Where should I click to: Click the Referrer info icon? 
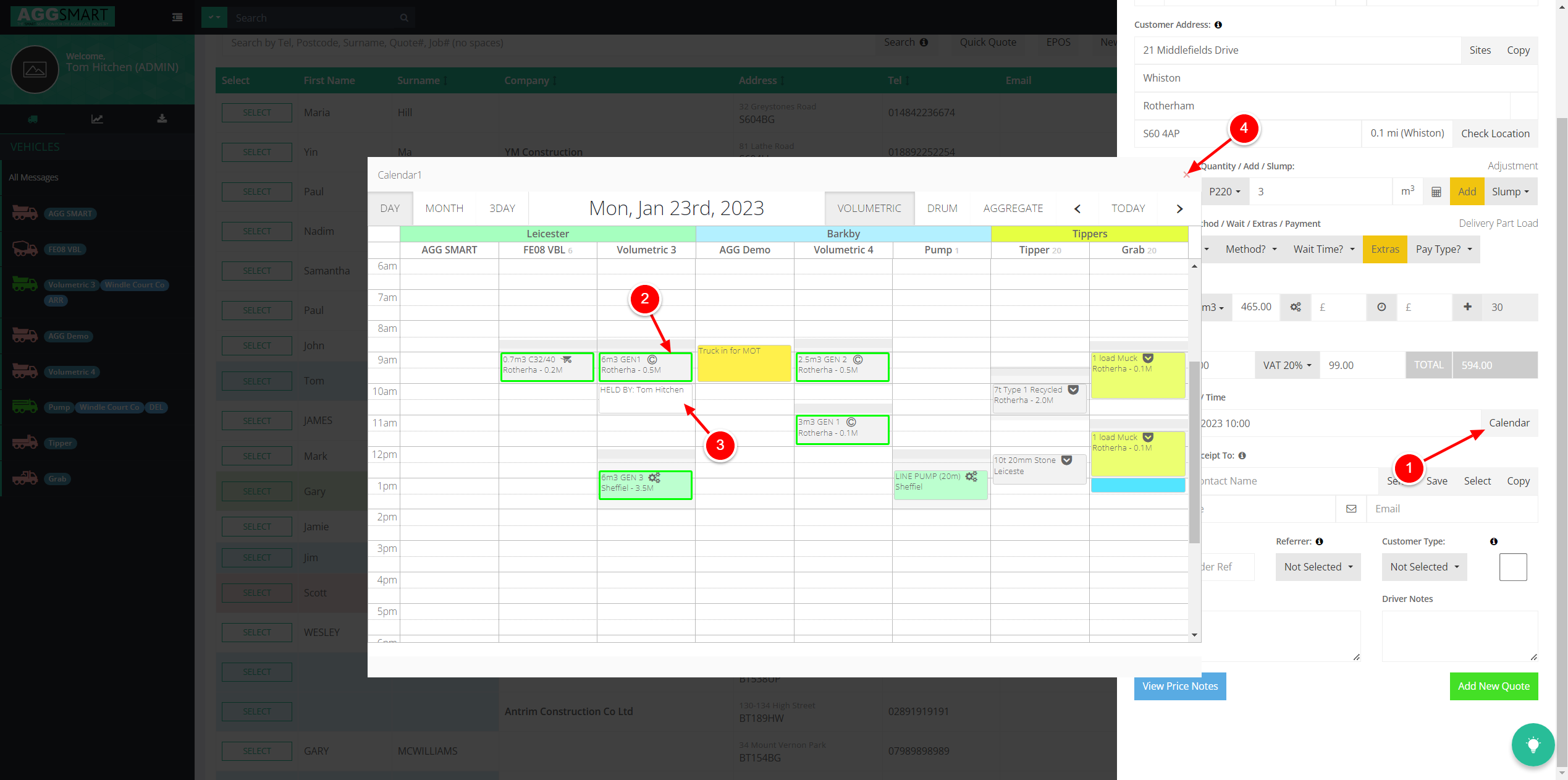[1319, 541]
